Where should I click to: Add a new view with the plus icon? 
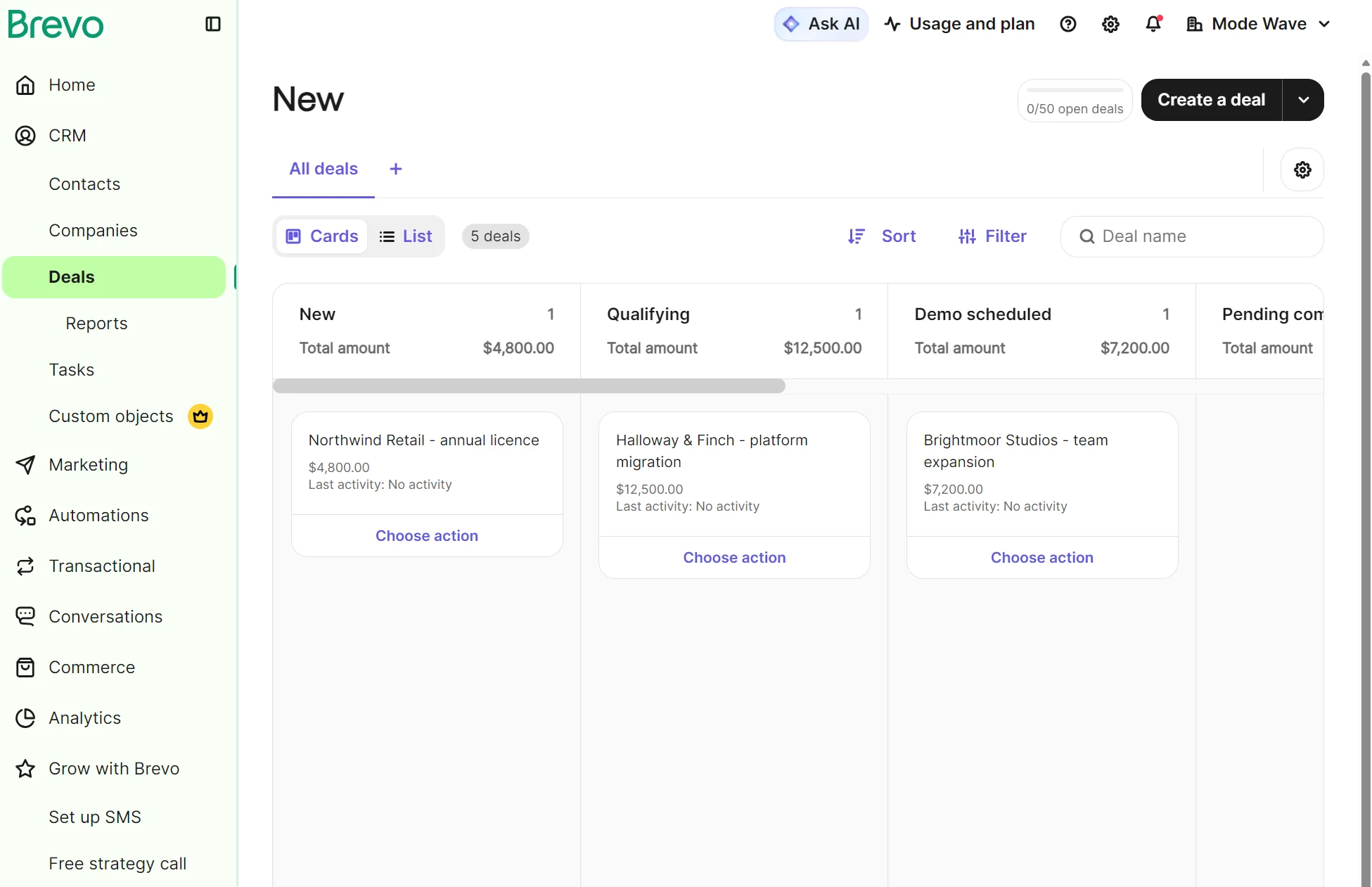click(x=396, y=169)
